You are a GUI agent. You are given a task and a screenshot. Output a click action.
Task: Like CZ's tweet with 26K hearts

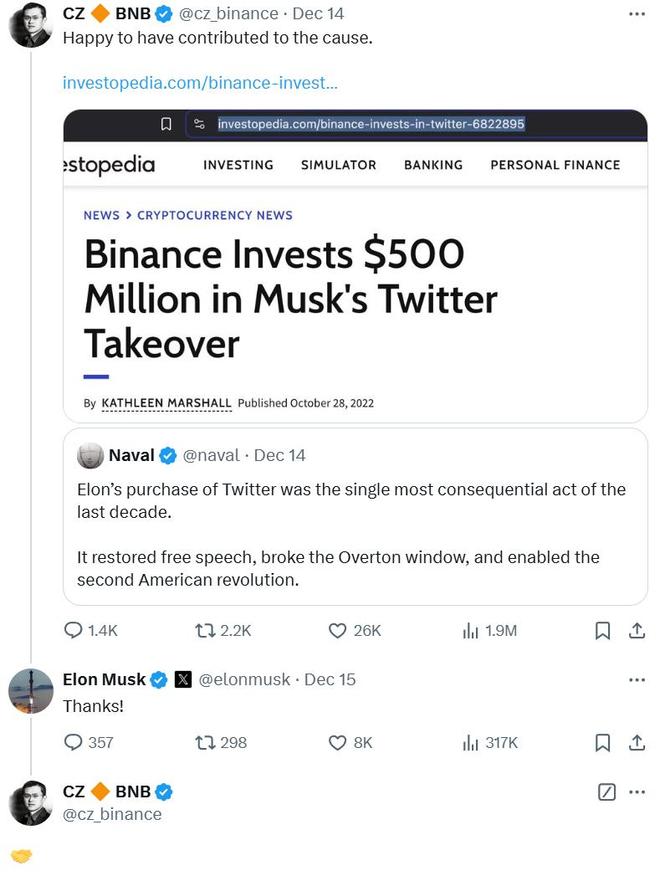click(x=337, y=631)
